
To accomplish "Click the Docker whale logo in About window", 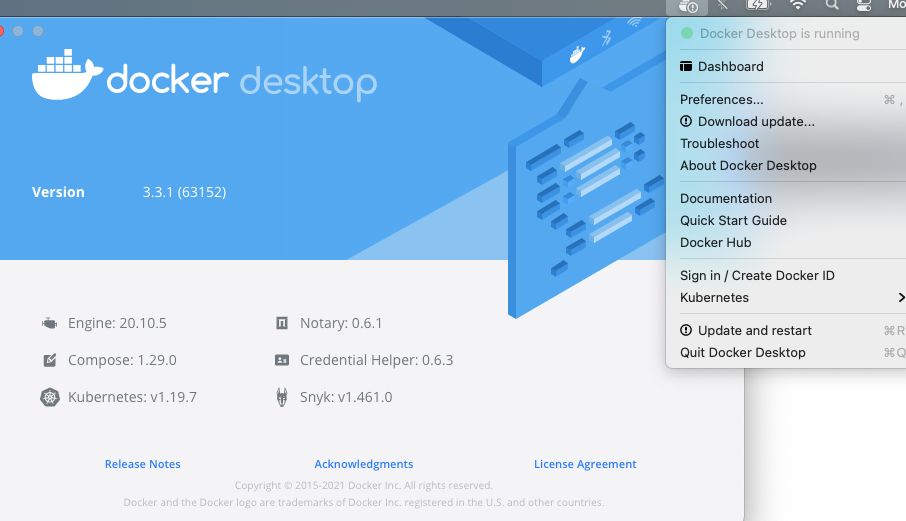I will (x=67, y=75).
